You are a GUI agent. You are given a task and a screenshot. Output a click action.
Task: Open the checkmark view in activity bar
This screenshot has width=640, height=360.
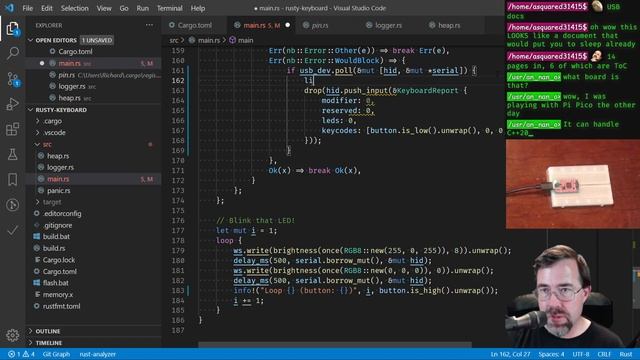click(13, 230)
